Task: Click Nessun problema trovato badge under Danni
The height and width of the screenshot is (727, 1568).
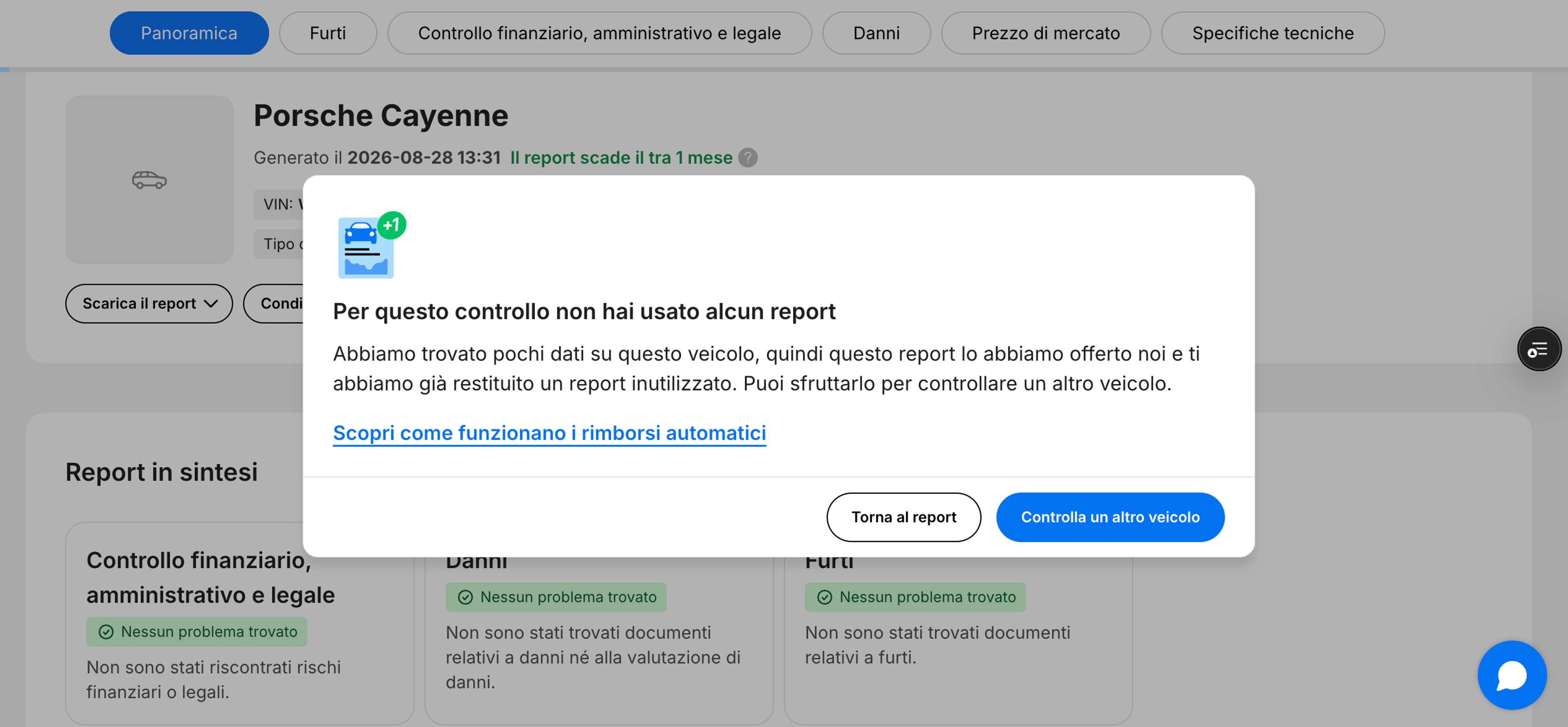Action: 556,598
